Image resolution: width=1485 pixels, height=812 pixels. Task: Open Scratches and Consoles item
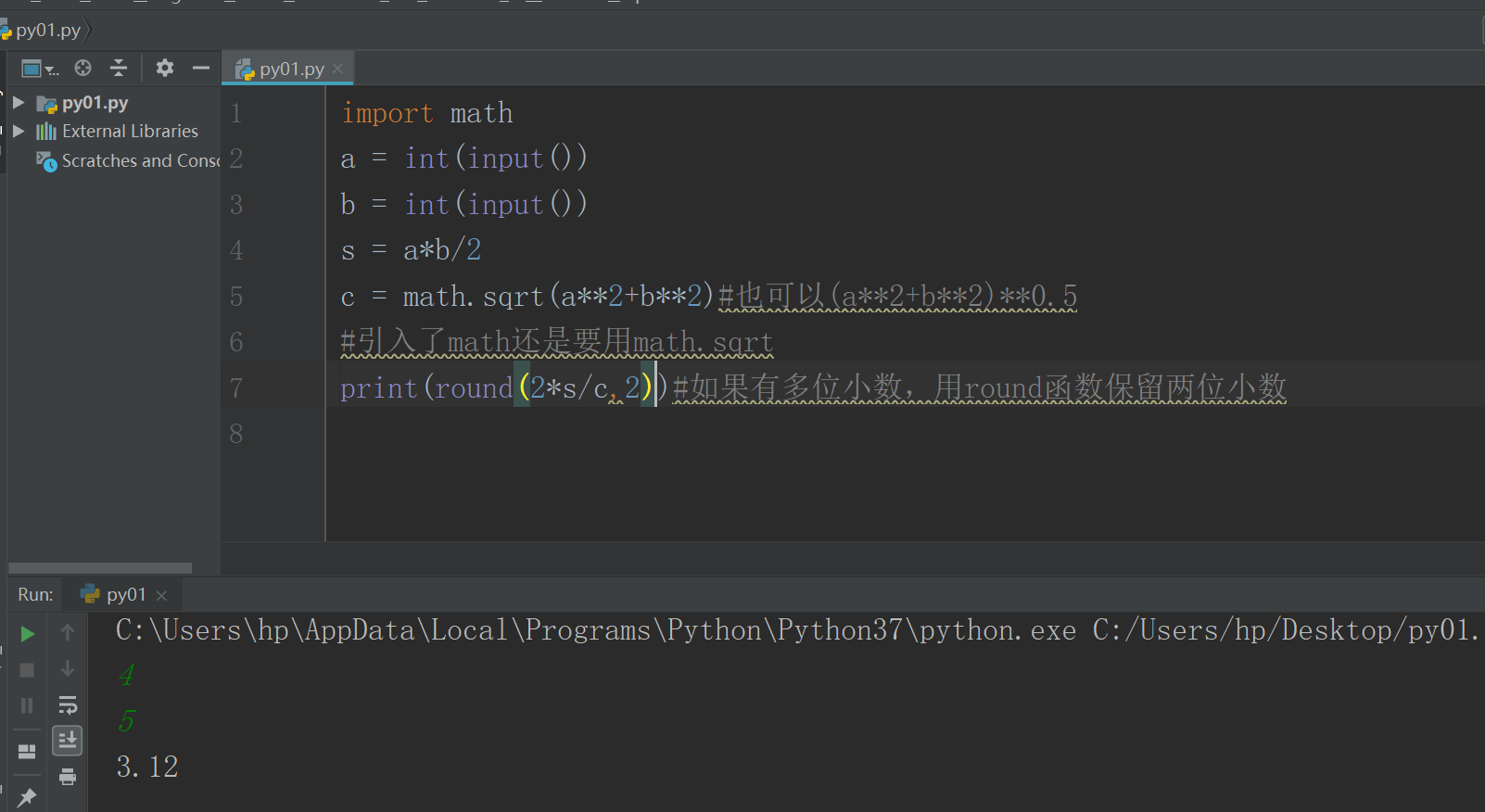coord(128,160)
